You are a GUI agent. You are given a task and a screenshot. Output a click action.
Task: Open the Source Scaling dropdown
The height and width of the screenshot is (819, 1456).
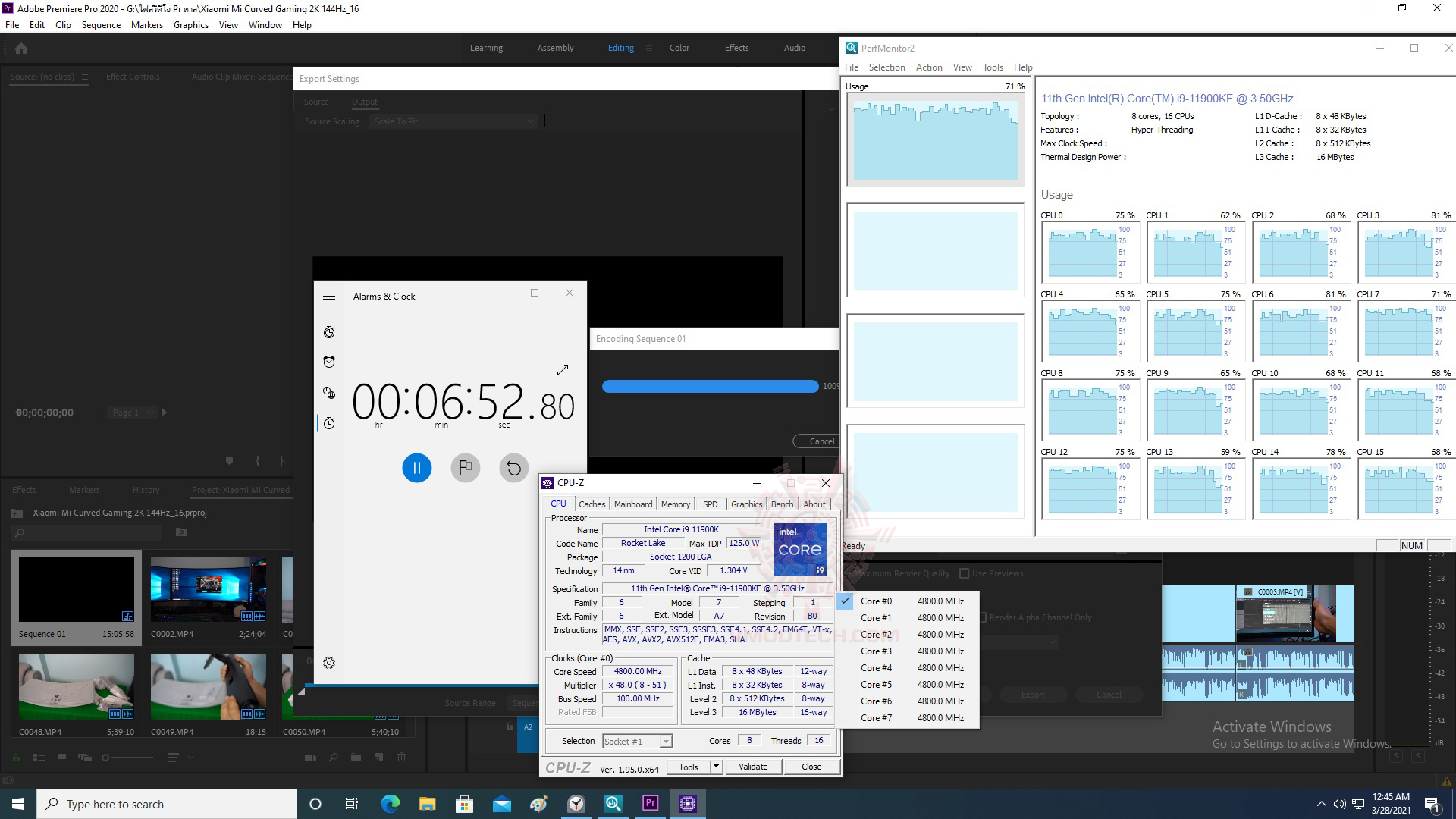(453, 121)
